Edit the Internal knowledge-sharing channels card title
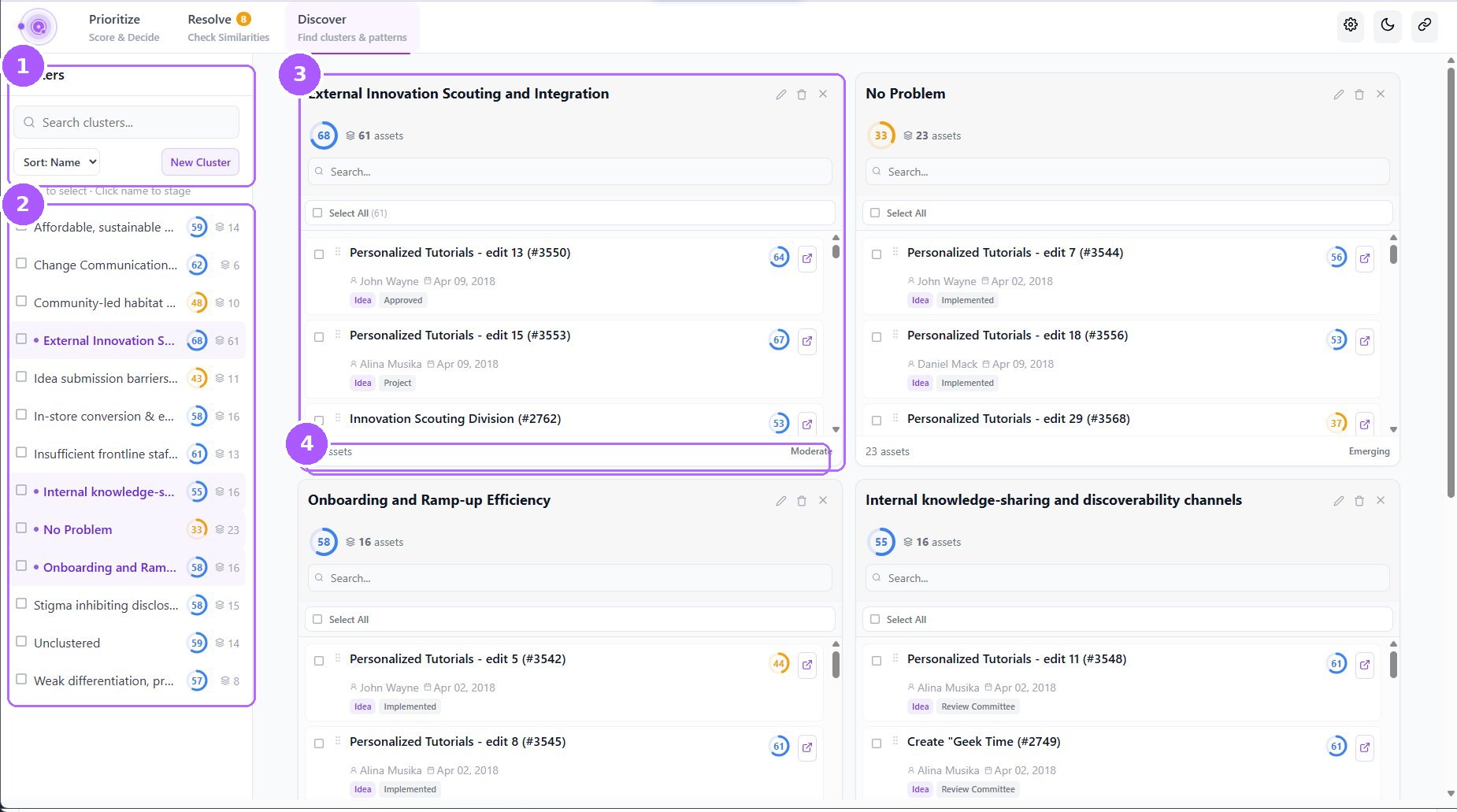The width and height of the screenshot is (1457, 812). pos(1338,501)
